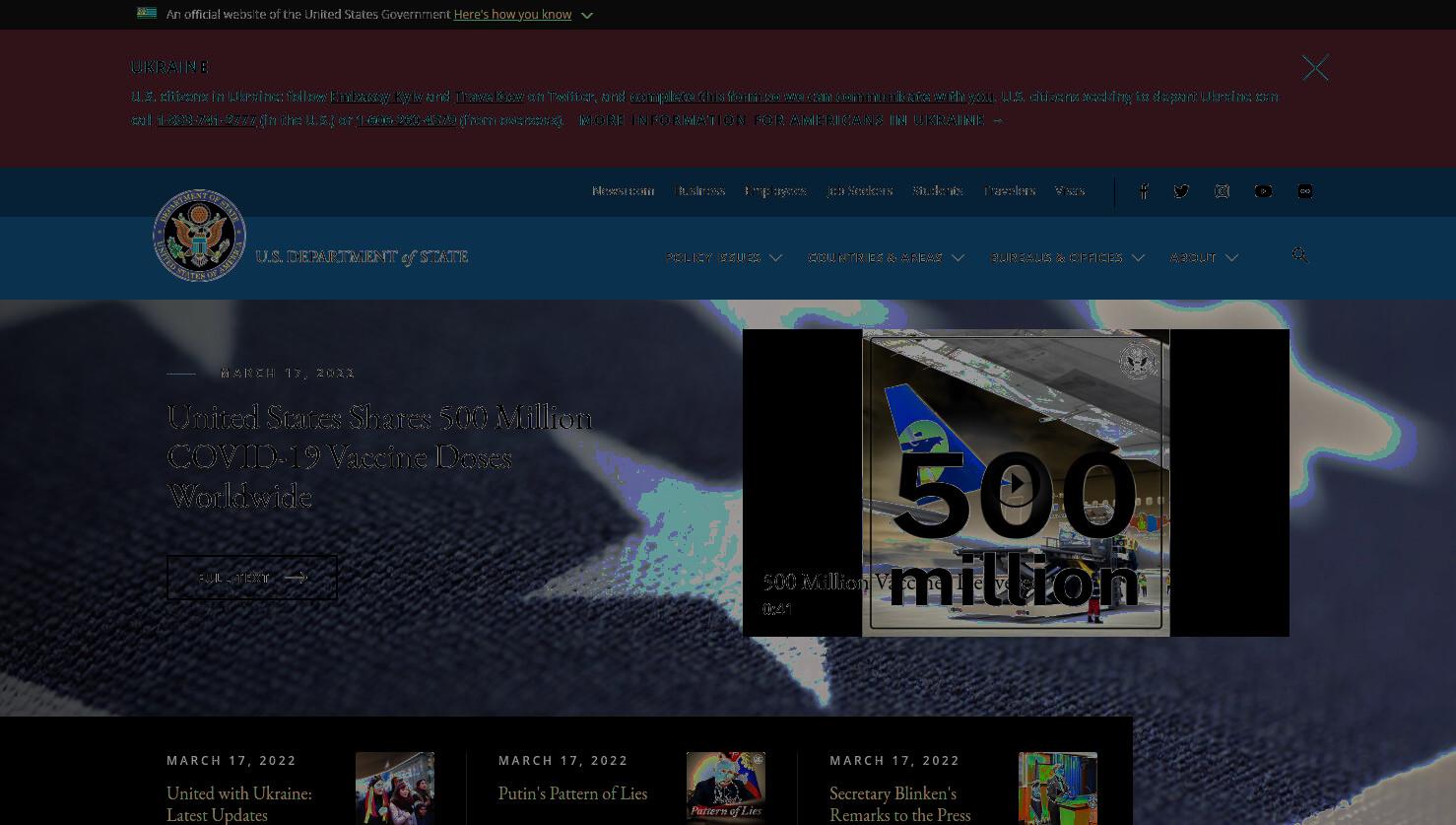The height and width of the screenshot is (825, 1456).
Task: Click the Pattern of Lies thumbnail image
Action: [x=726, y=788]
